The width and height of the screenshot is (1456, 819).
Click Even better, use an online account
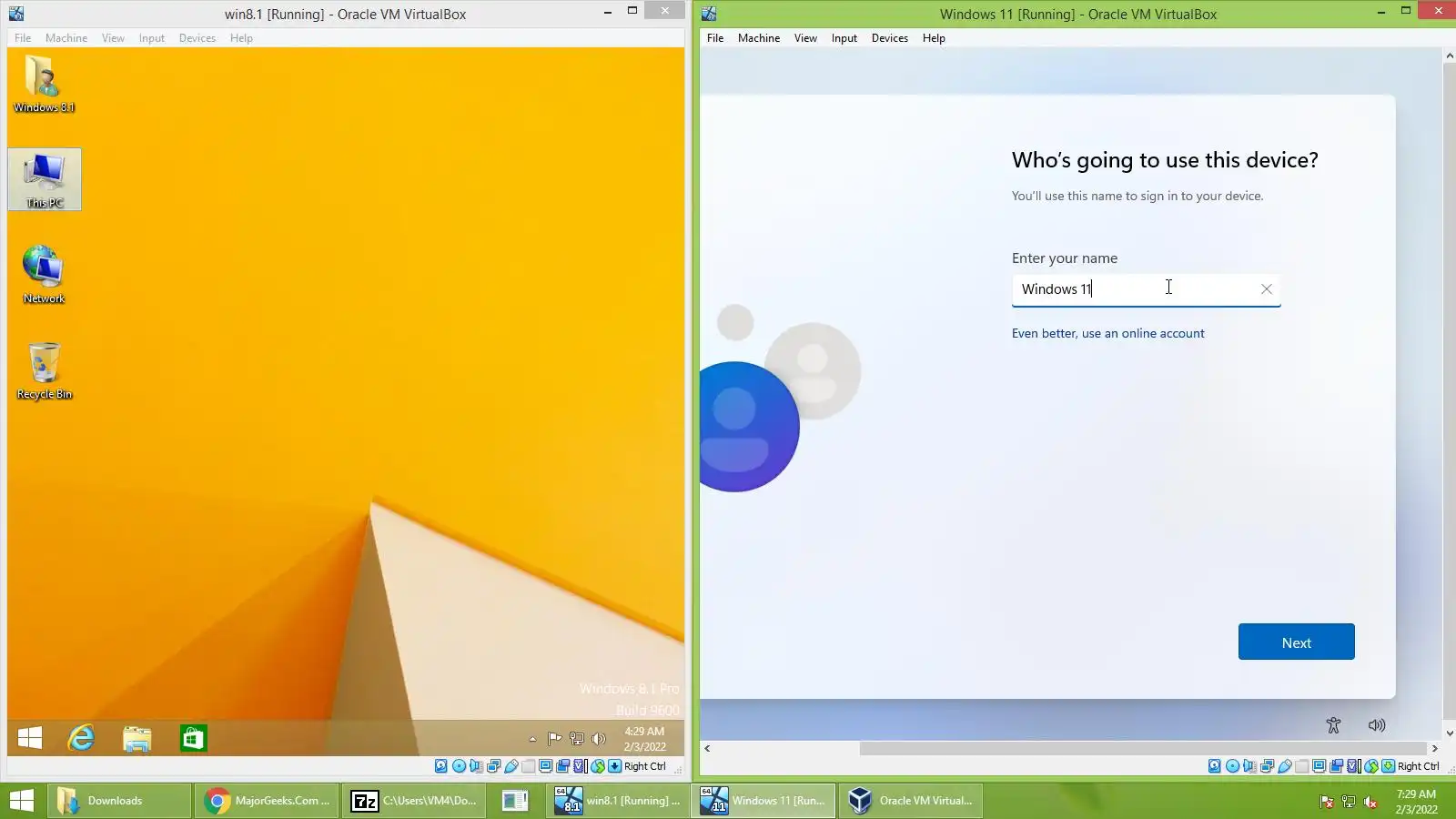click(x=1107, y=333)
